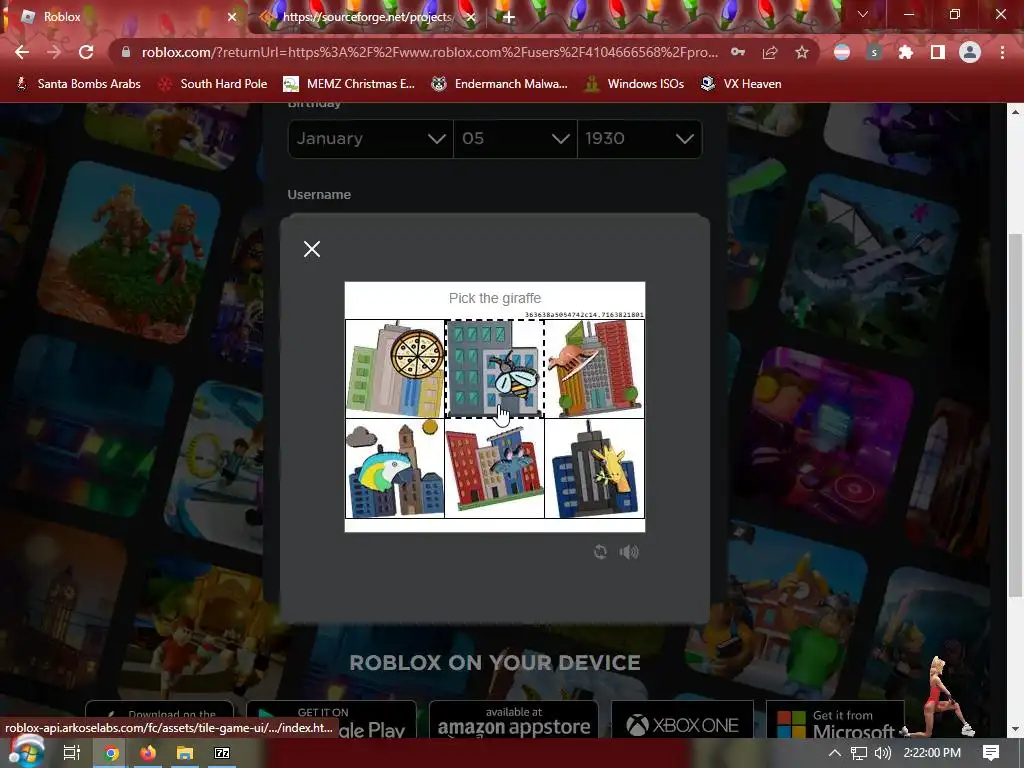Open the Extensions puzzle piece menu
This screenshot has height=768, width=1024.
coord(906,52)
